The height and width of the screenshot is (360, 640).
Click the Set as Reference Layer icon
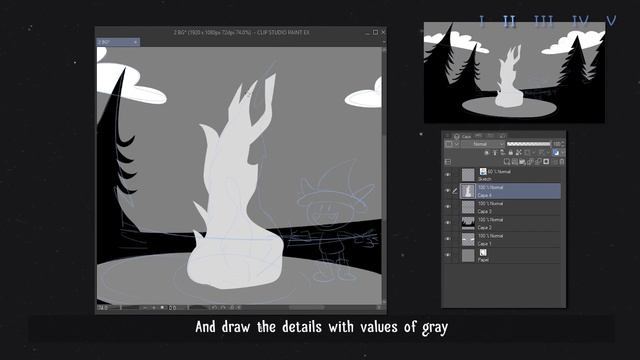point(495,153)
